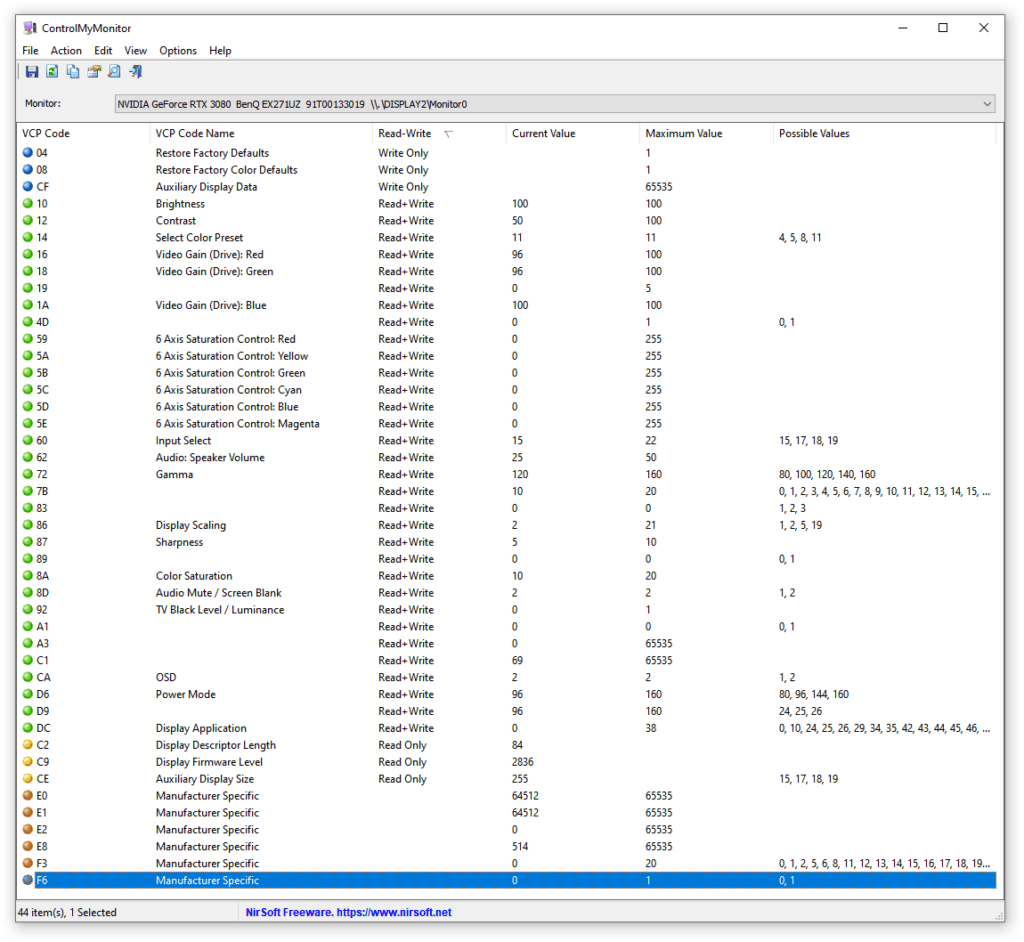Click the Save toolbar icon
Screen dimensions: 1024x942
click(x=31, y=72)
